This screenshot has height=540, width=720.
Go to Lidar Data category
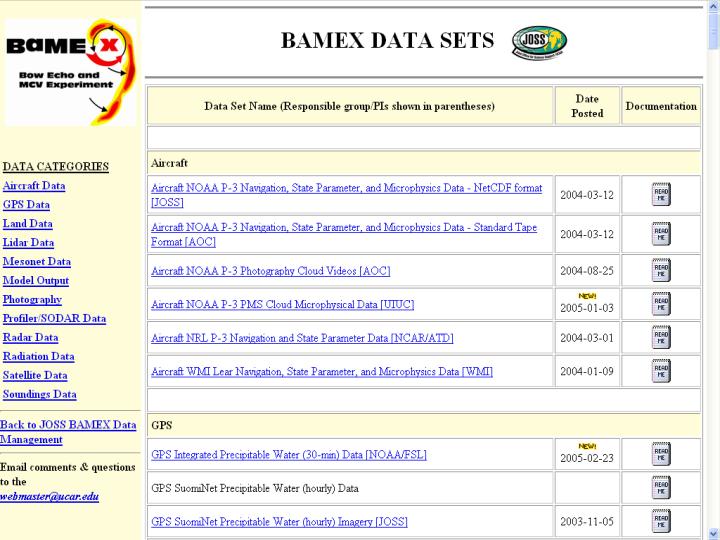28,242
